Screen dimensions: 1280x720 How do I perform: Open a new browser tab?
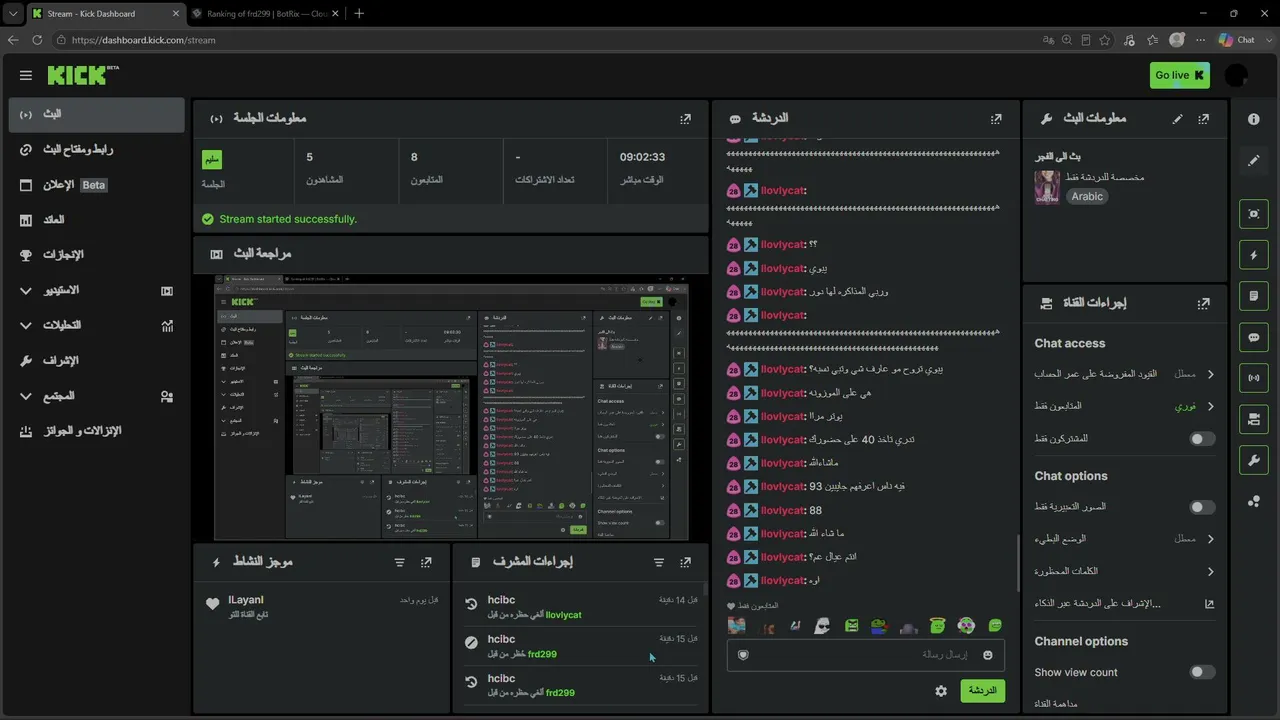(x=359, y=13)
